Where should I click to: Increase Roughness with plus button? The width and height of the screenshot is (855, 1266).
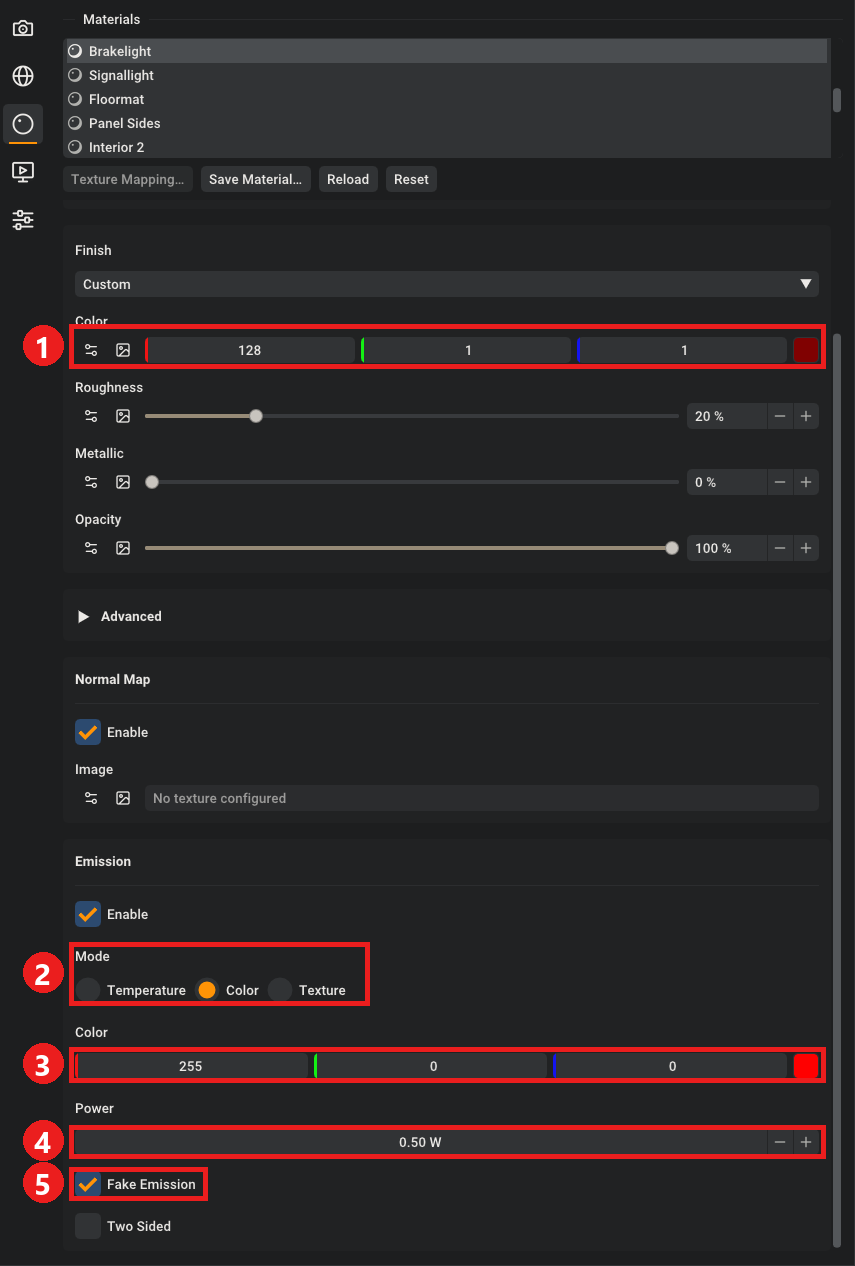click(806, 416)
